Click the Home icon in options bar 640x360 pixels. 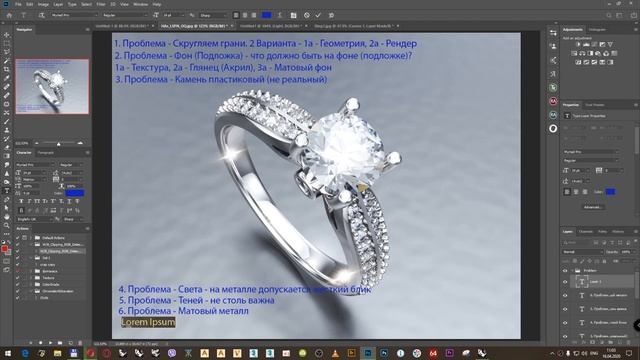click(9, 15)
